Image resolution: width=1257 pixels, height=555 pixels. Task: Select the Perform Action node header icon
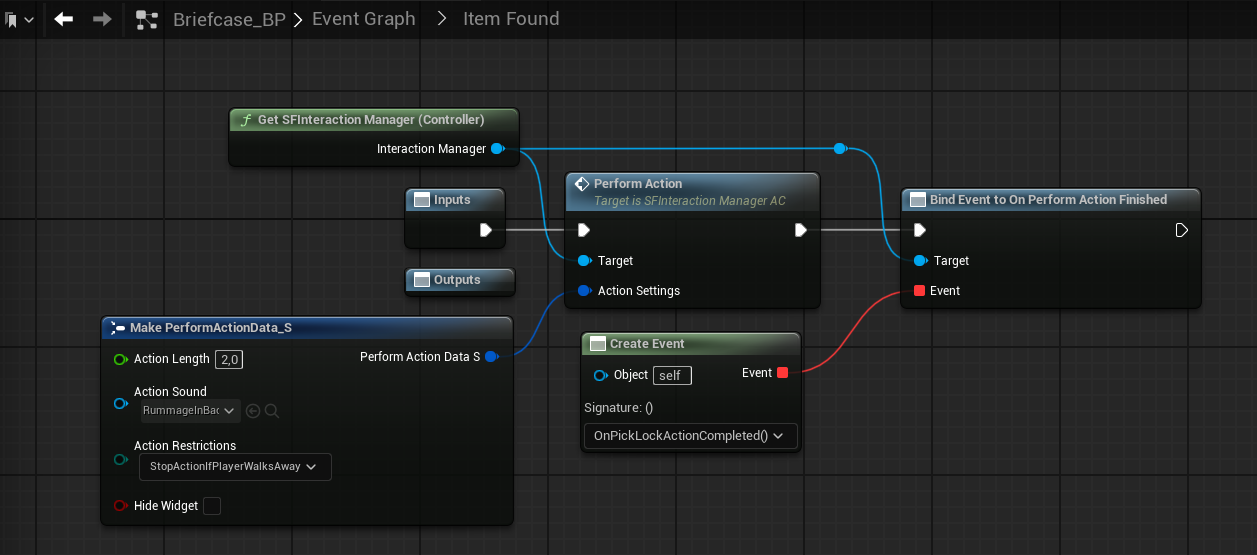pos(581,184)
